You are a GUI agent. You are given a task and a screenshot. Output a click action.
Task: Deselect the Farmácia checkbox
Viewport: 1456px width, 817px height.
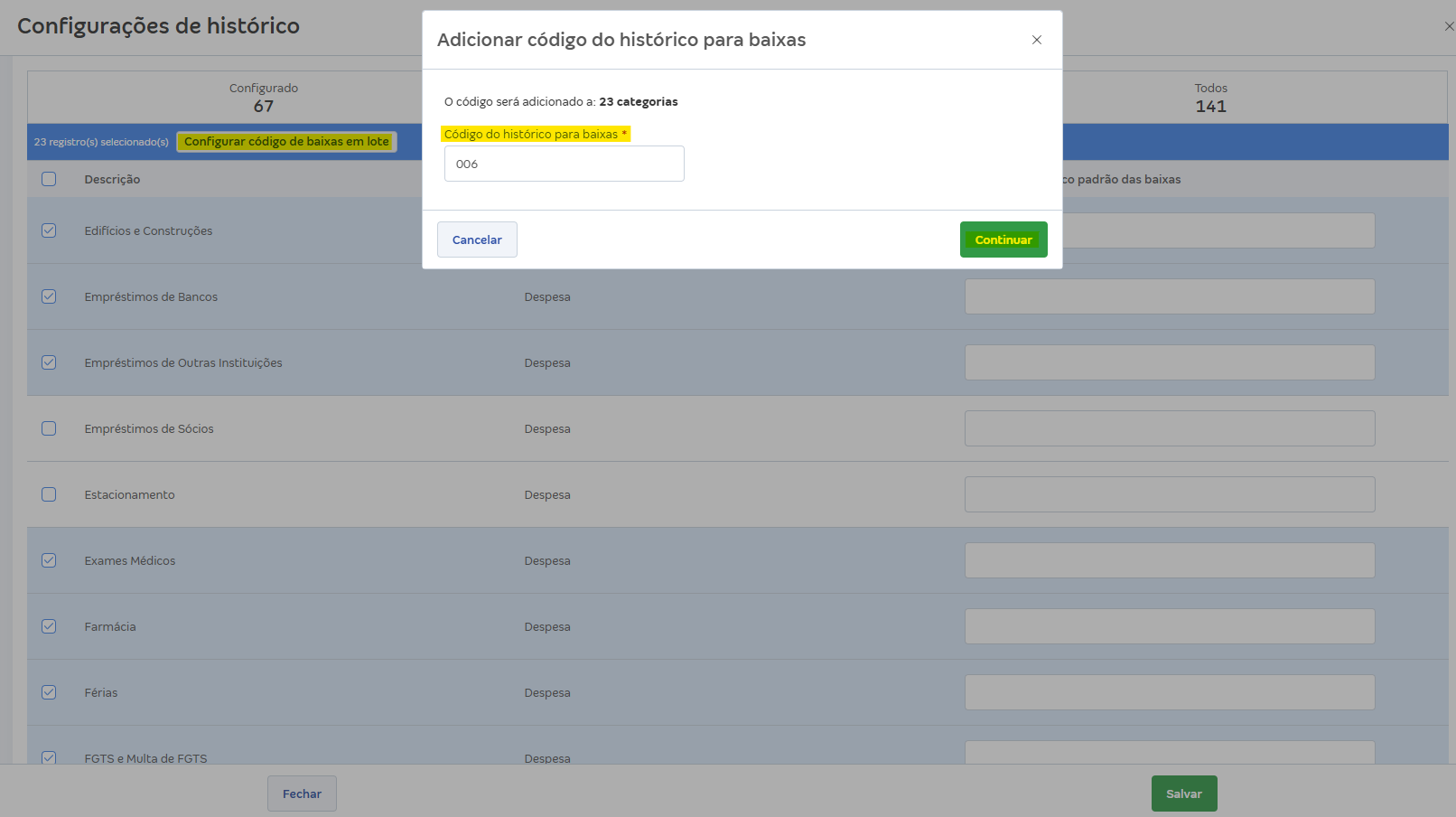(x=49, y=626)
